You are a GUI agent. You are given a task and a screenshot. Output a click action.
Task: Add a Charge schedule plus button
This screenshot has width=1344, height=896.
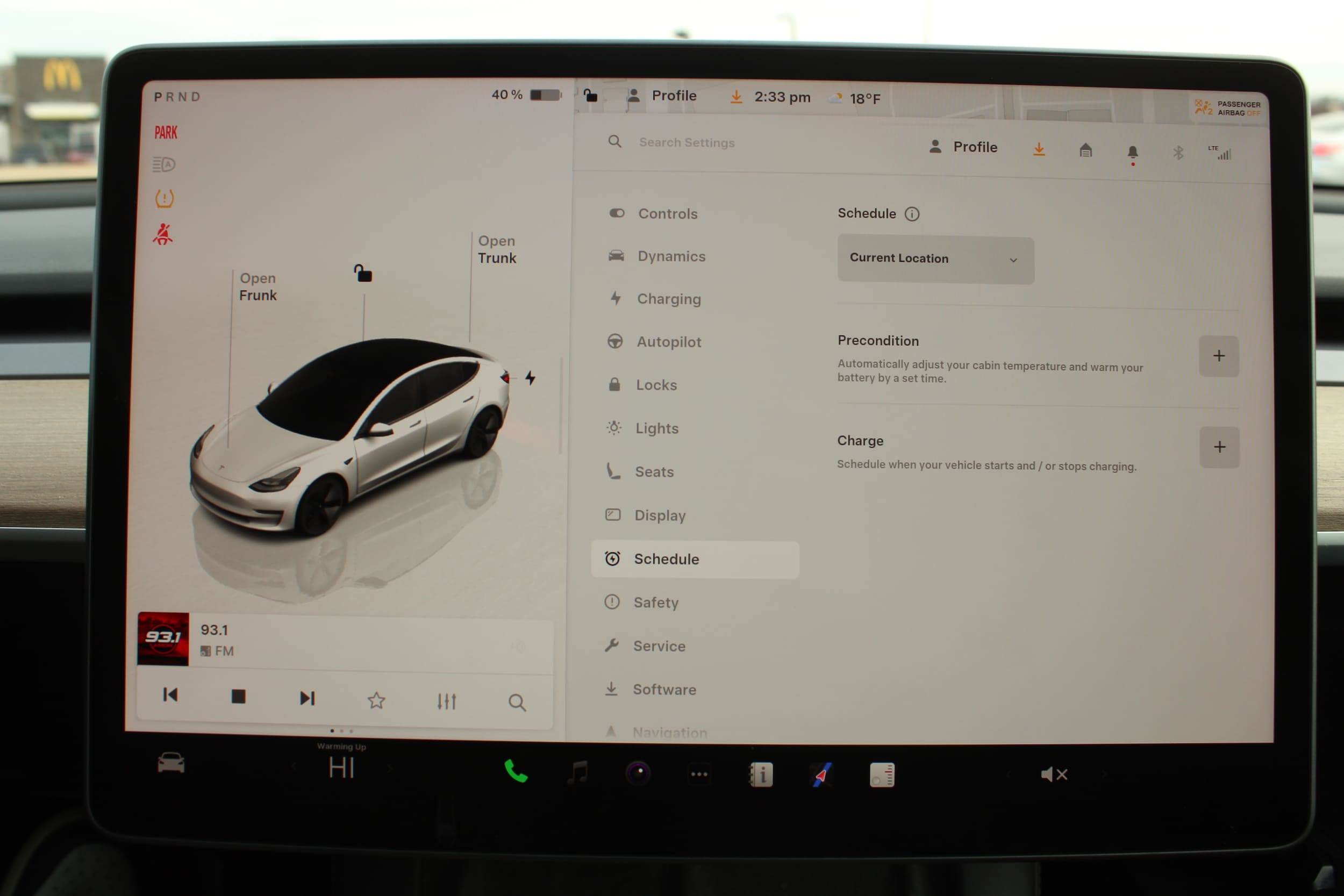[x=1219, y=447]
